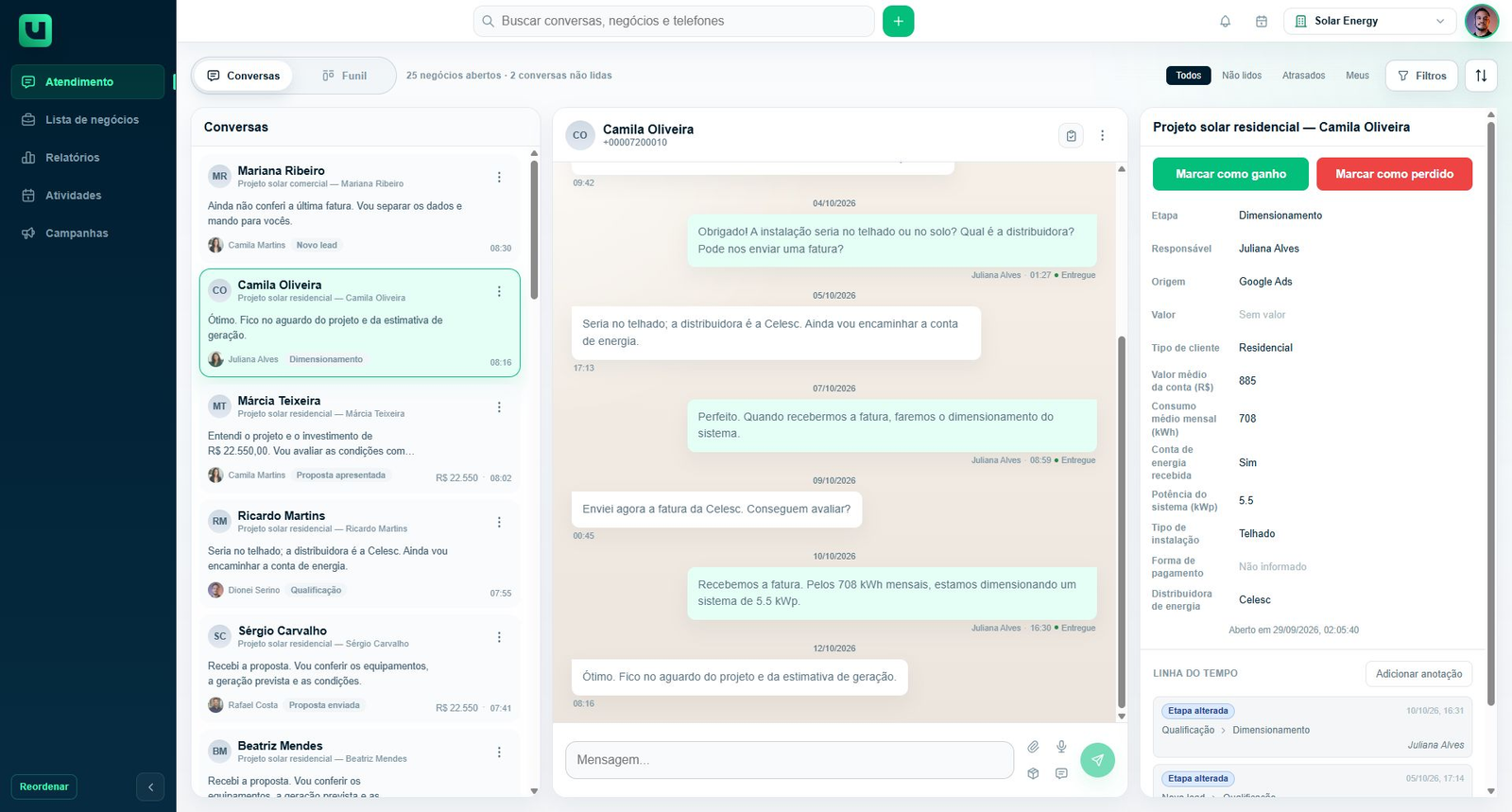Image resolution: width=1512 pixels, height=812 pixels.
Task: Open the three-dot menu in chat header
Action: [1102, 135]
